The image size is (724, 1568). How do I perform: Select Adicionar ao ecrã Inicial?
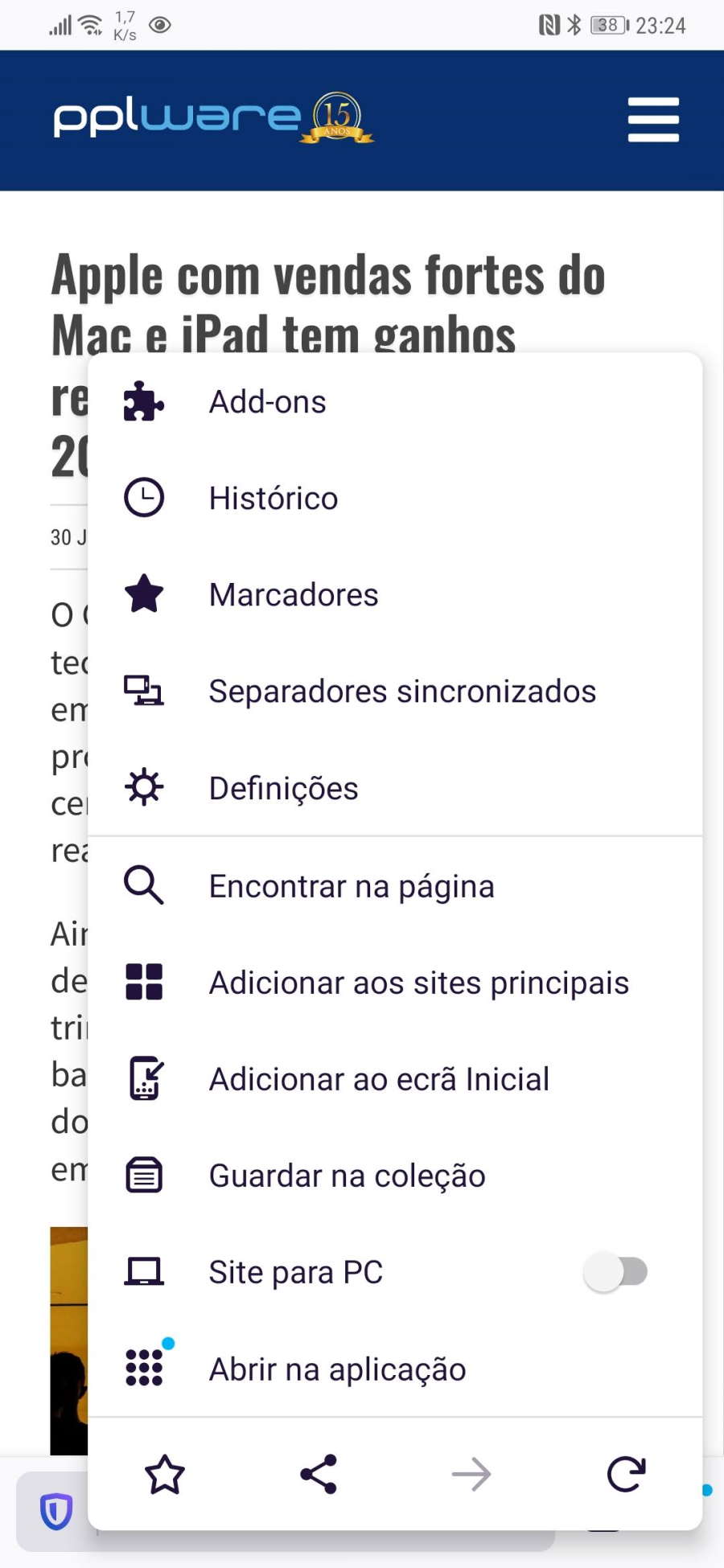pos(379,1079)
